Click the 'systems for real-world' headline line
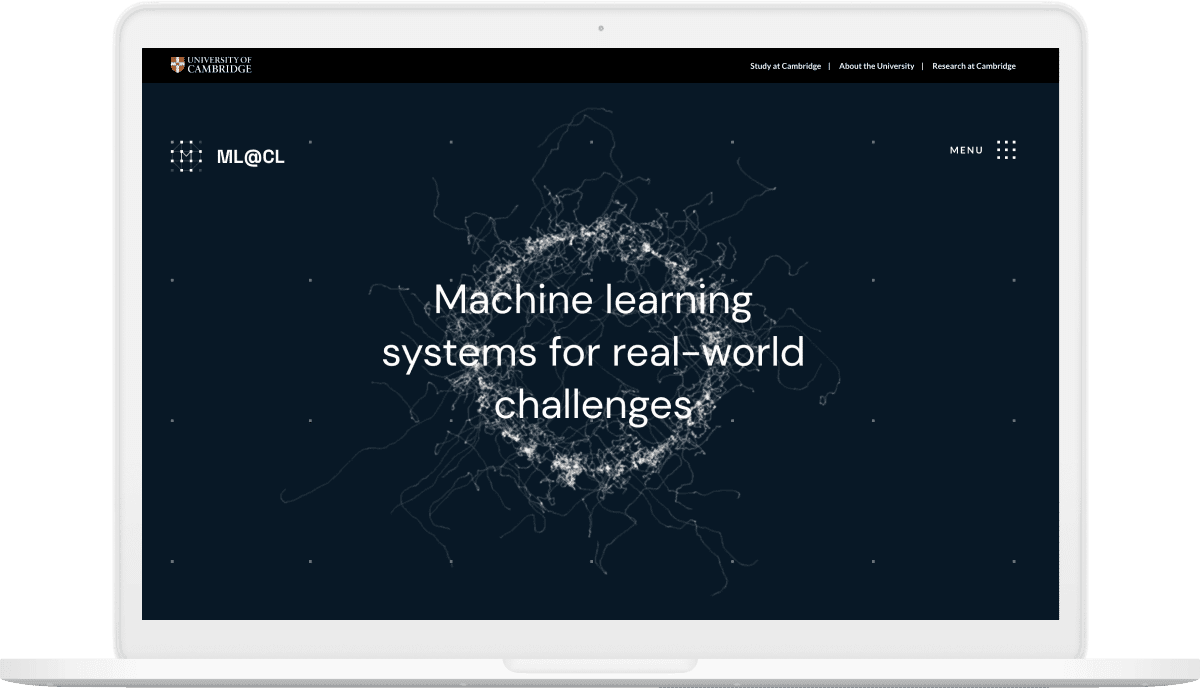The image size is (1200, 688). point(592,353)
